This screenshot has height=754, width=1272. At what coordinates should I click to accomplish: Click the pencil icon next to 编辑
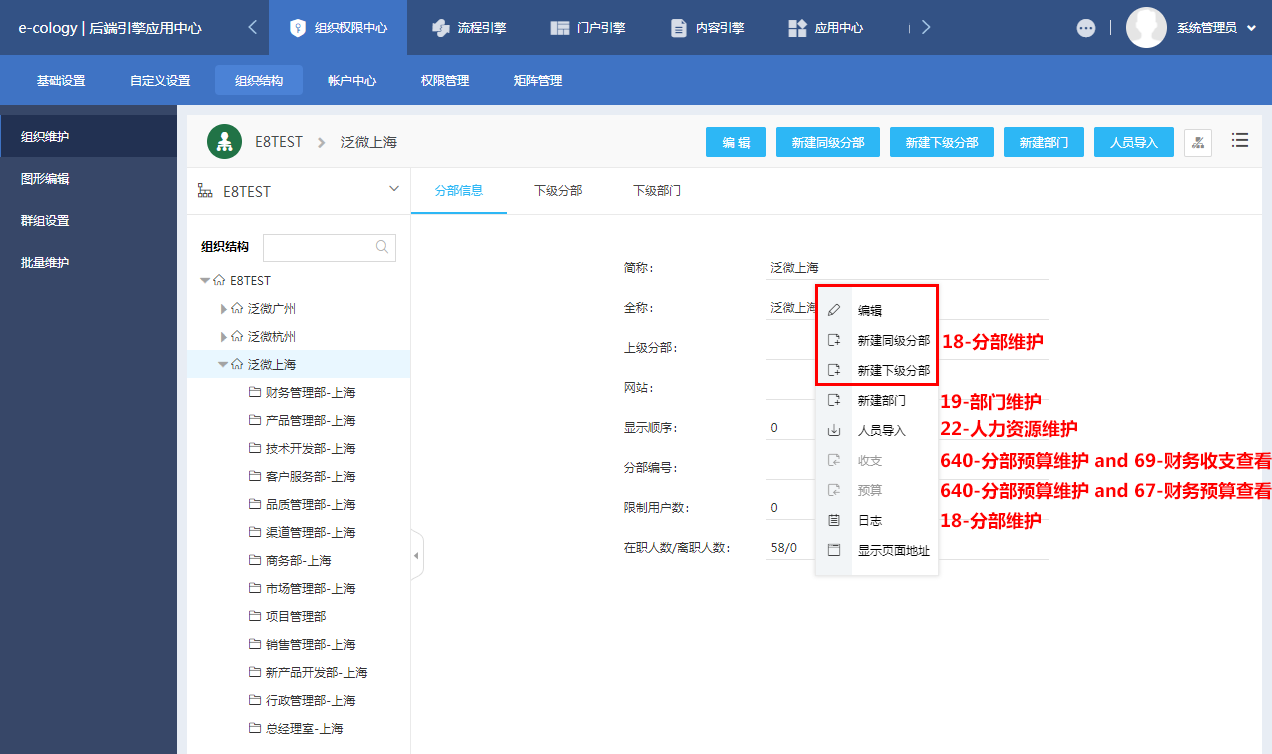coord(834,310)
